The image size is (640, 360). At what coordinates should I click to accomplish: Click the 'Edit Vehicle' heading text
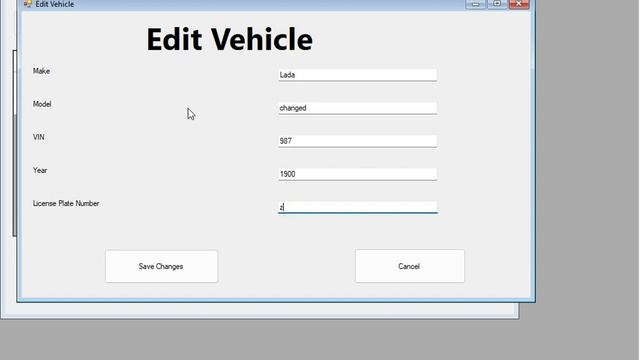229,40
